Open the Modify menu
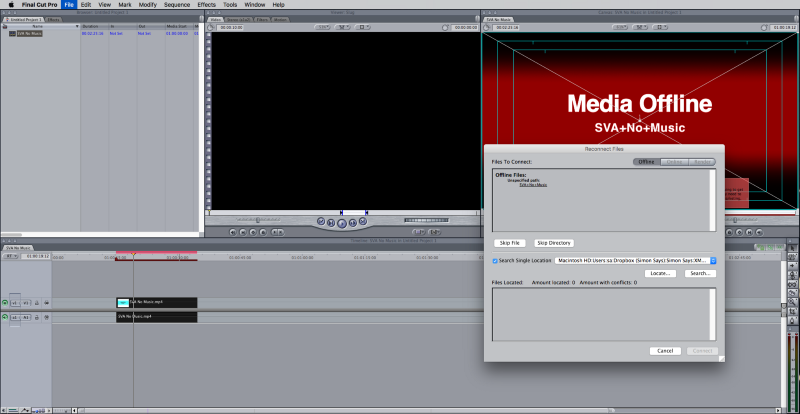 point(148,5)
